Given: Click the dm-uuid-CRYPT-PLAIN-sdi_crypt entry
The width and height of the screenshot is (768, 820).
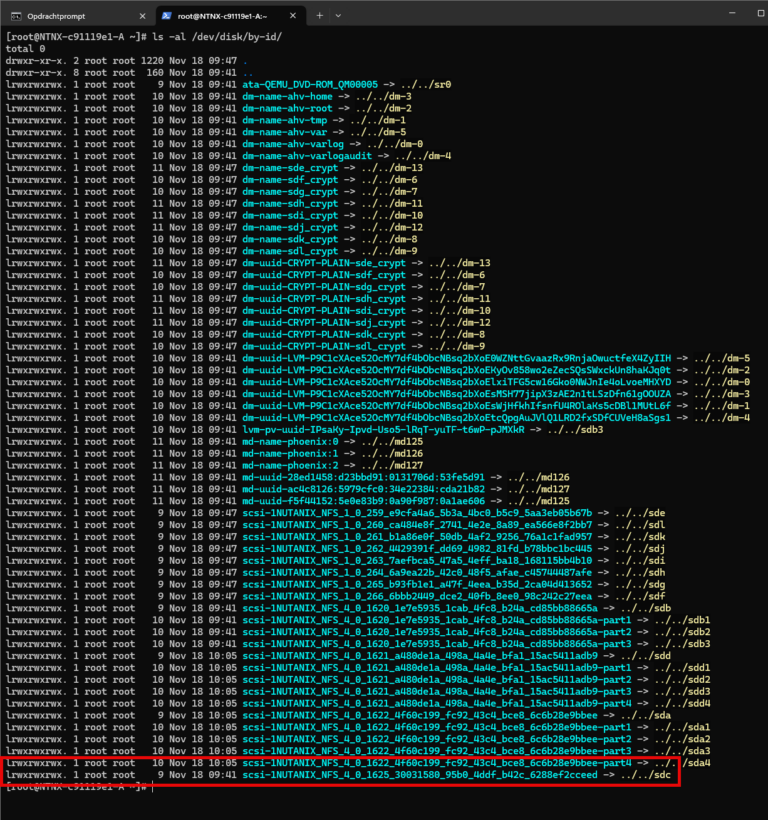Looking at the screenshot, I should tap(324, 311).
